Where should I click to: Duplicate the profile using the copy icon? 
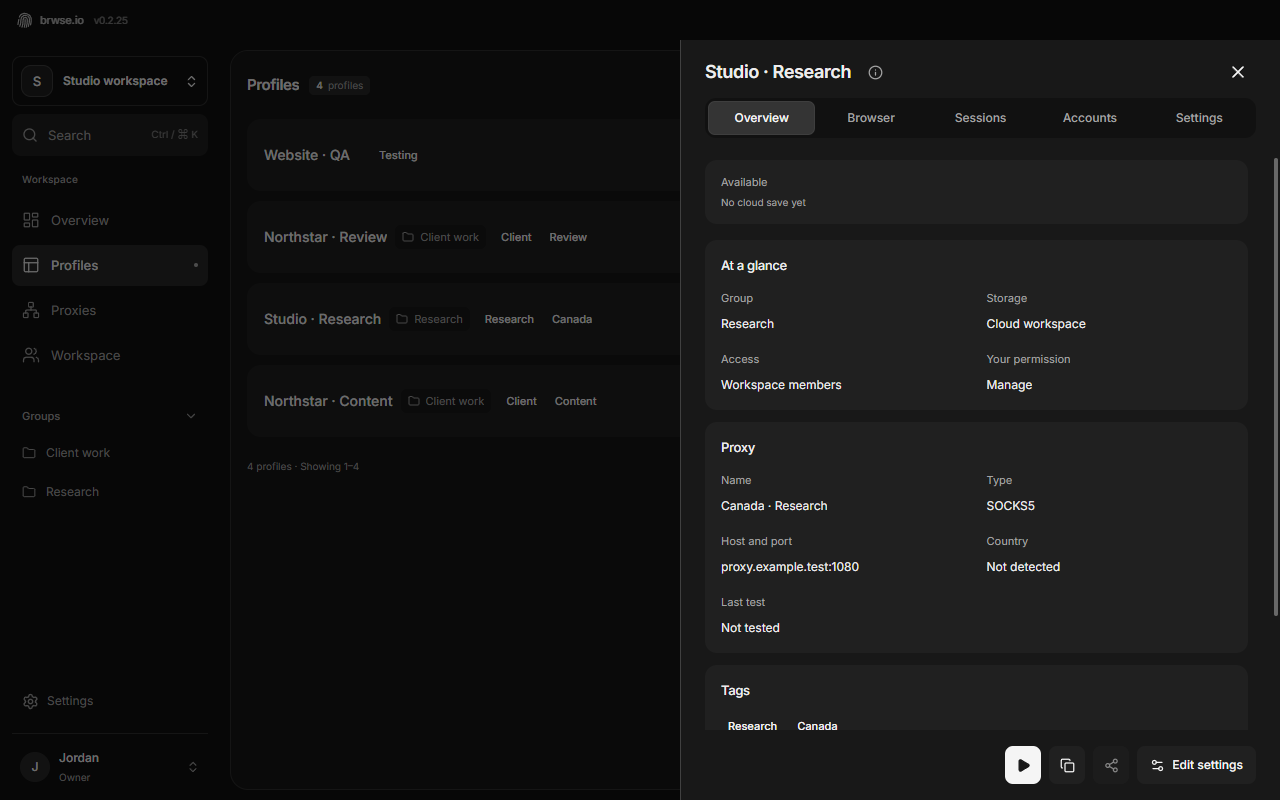[1067, 765]
